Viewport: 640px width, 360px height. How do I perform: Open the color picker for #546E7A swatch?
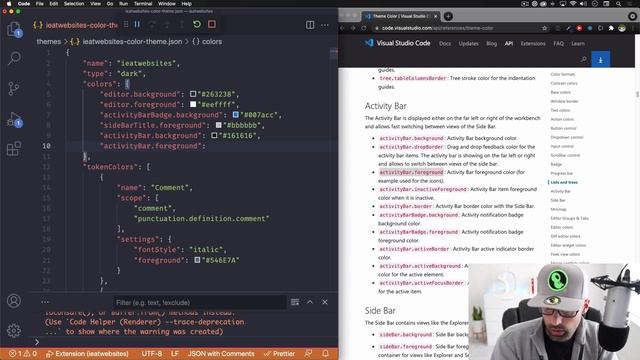click(197, 260)
